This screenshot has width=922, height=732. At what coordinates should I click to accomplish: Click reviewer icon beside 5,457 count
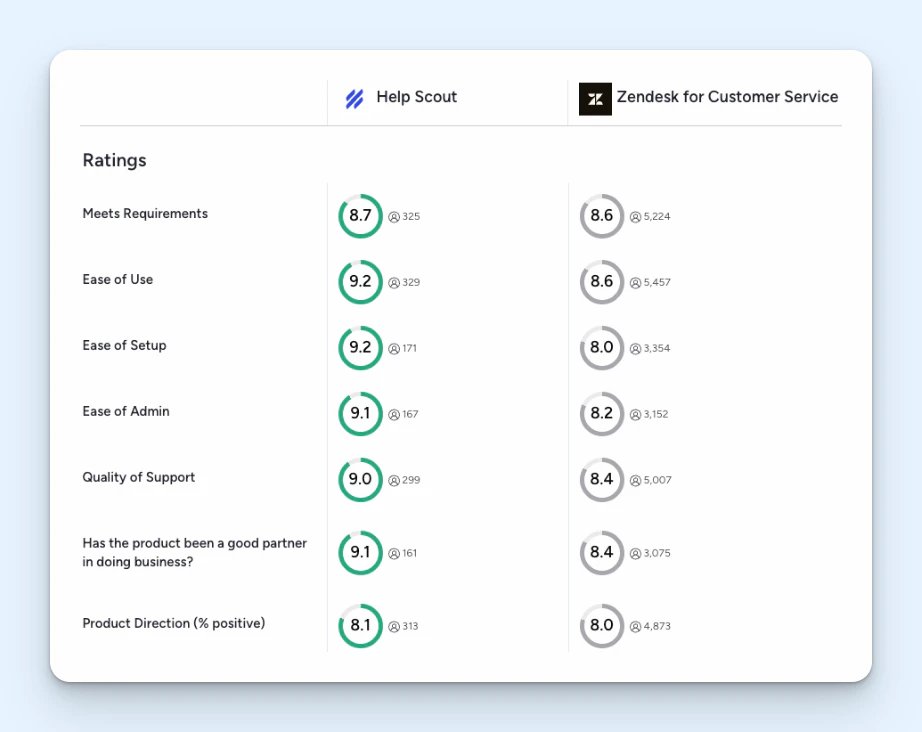click(x=635, y=283)
